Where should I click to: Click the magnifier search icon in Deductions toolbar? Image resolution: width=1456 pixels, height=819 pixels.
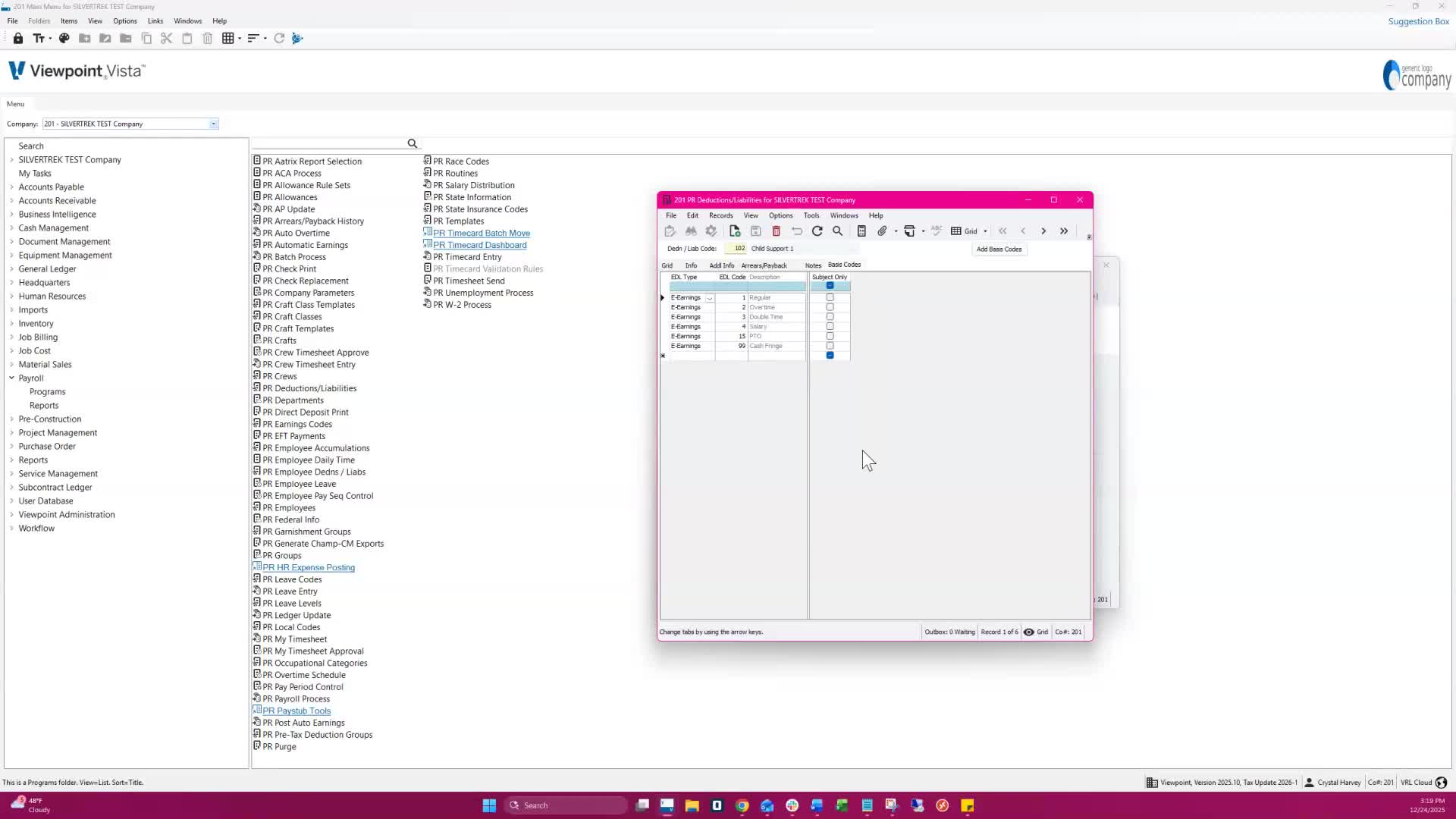837,231
